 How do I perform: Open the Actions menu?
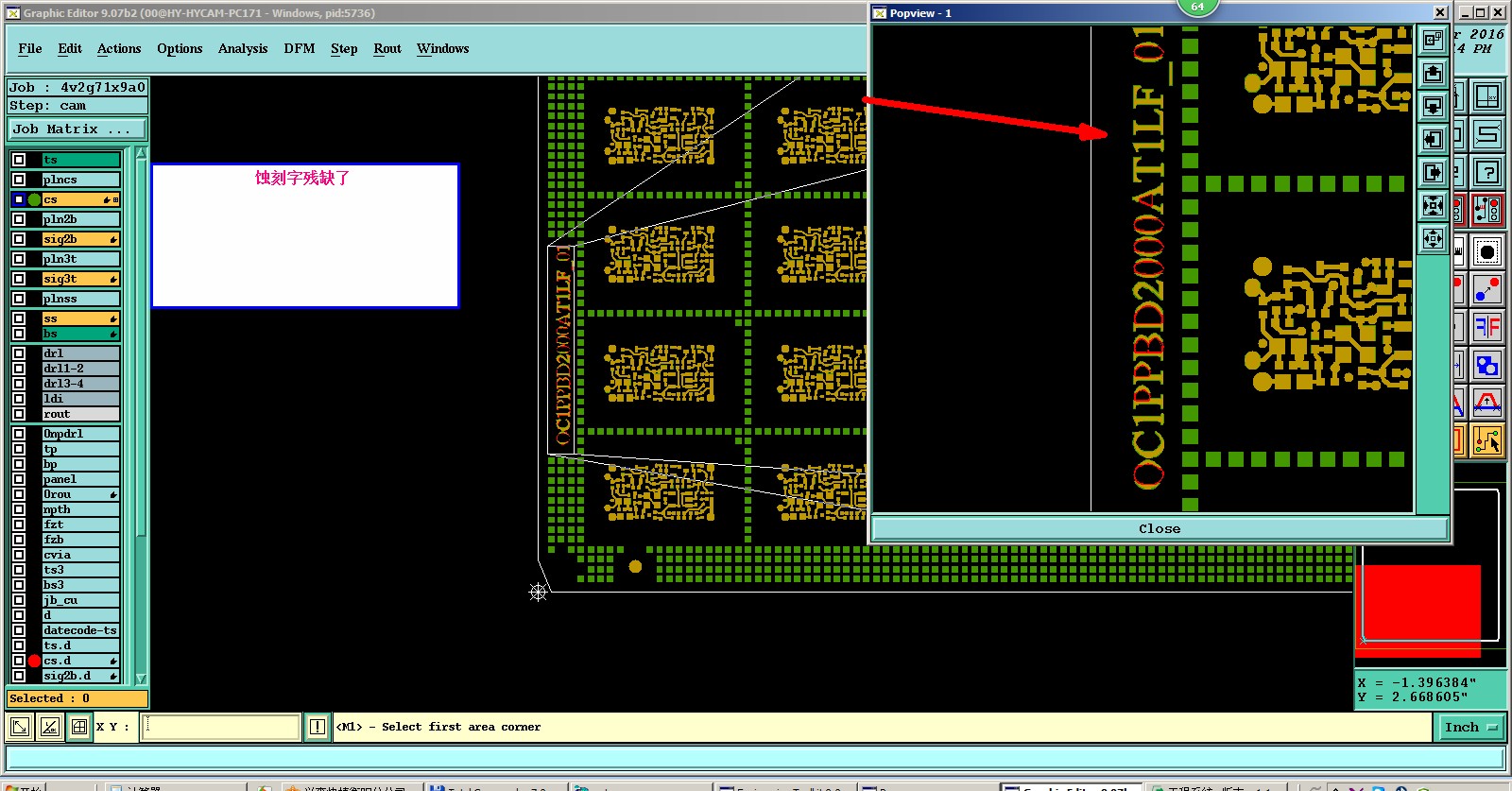coord(119,48)
